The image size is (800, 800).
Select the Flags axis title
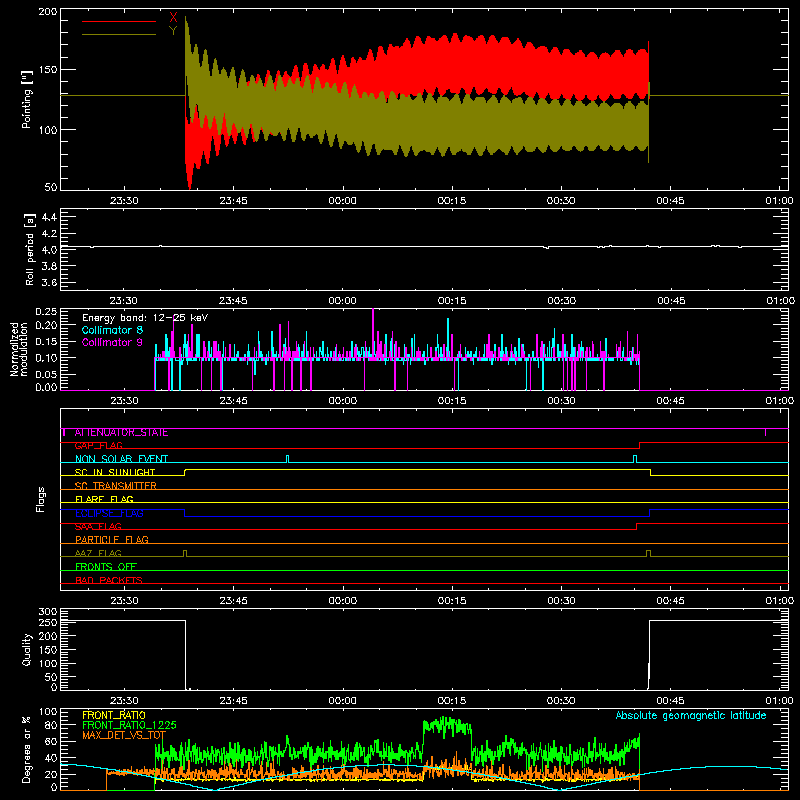pyautogui.click(x=40, y=499)
